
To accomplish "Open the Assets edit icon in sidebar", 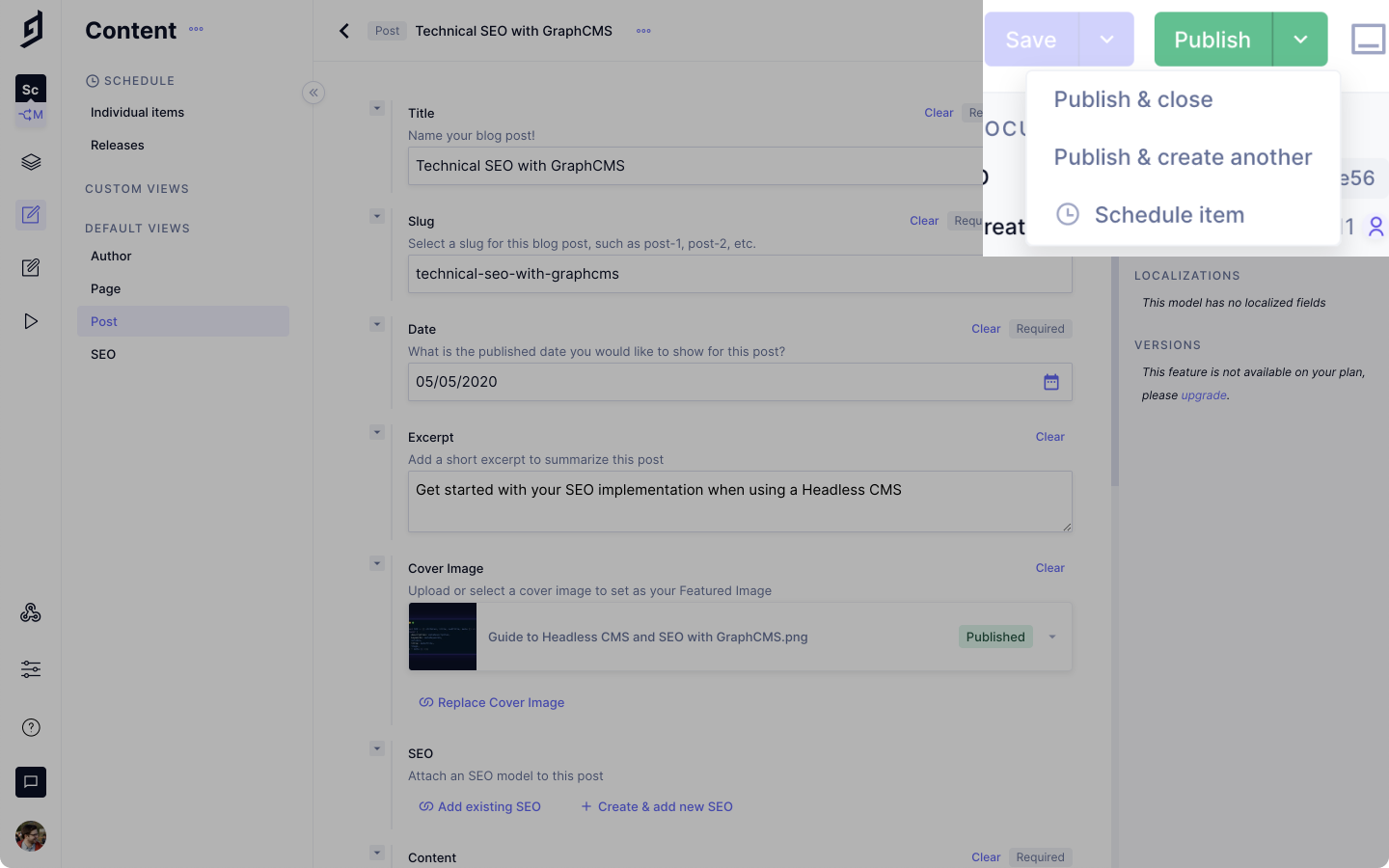I will (31, 267).
